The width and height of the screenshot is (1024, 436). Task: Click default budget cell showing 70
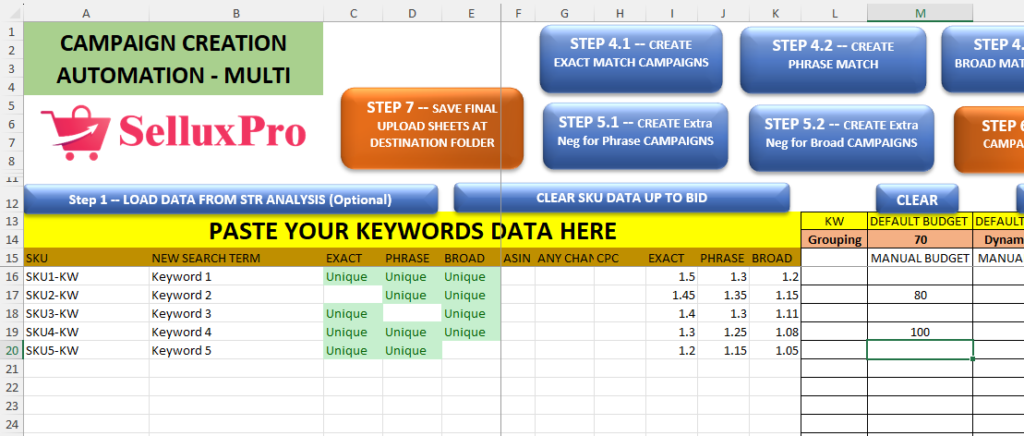pyautogui.click(x=919, y=240)
